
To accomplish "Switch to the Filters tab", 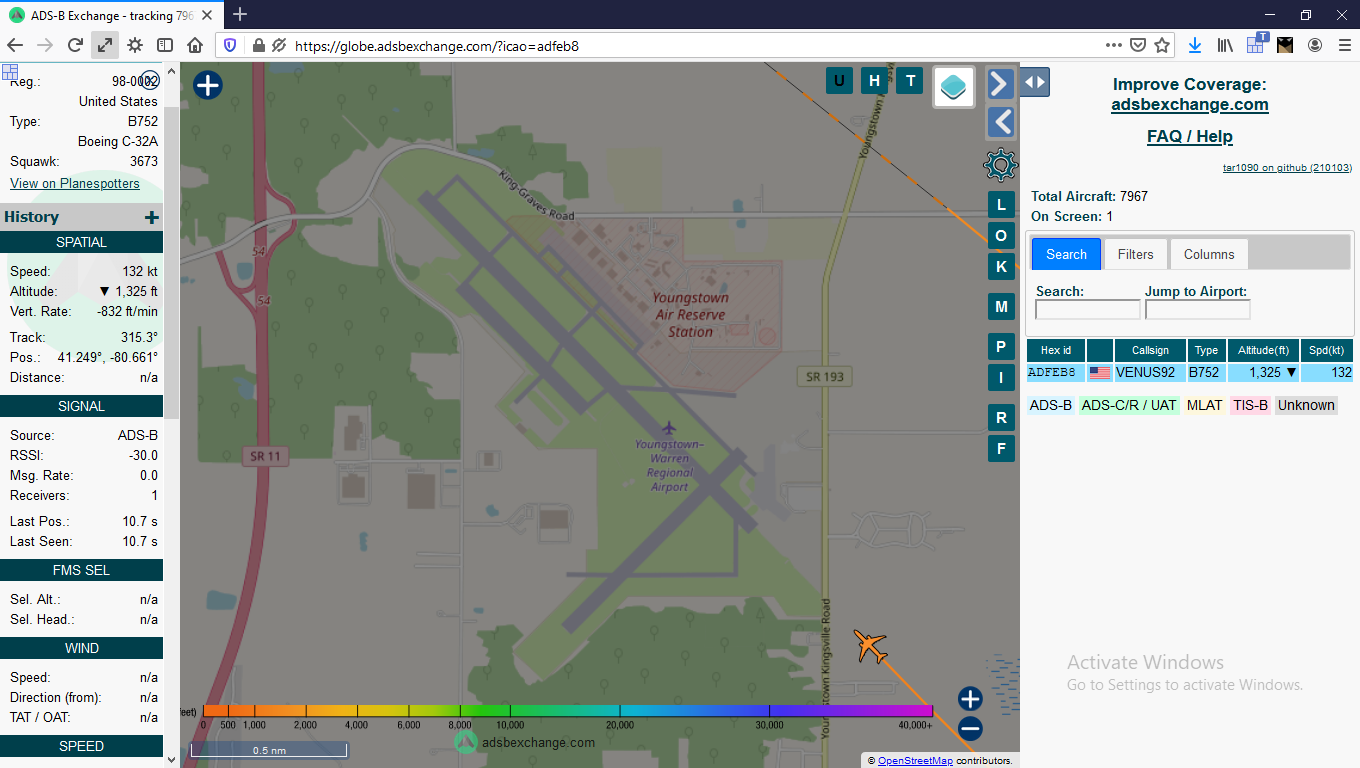I will [x=1135, y=254].
